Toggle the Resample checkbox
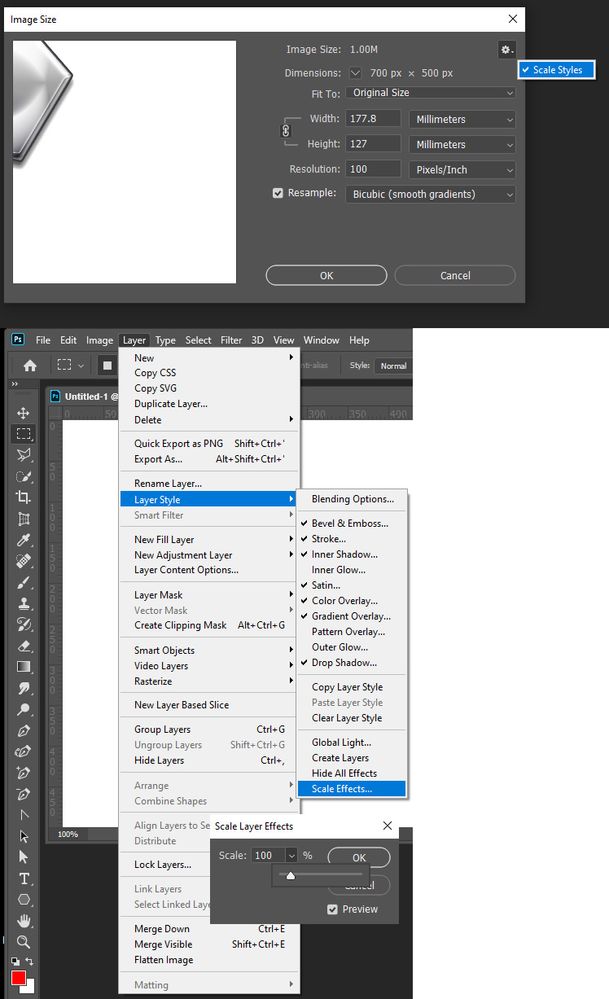This screenshot has width=609, height=999. coord(278,193)
